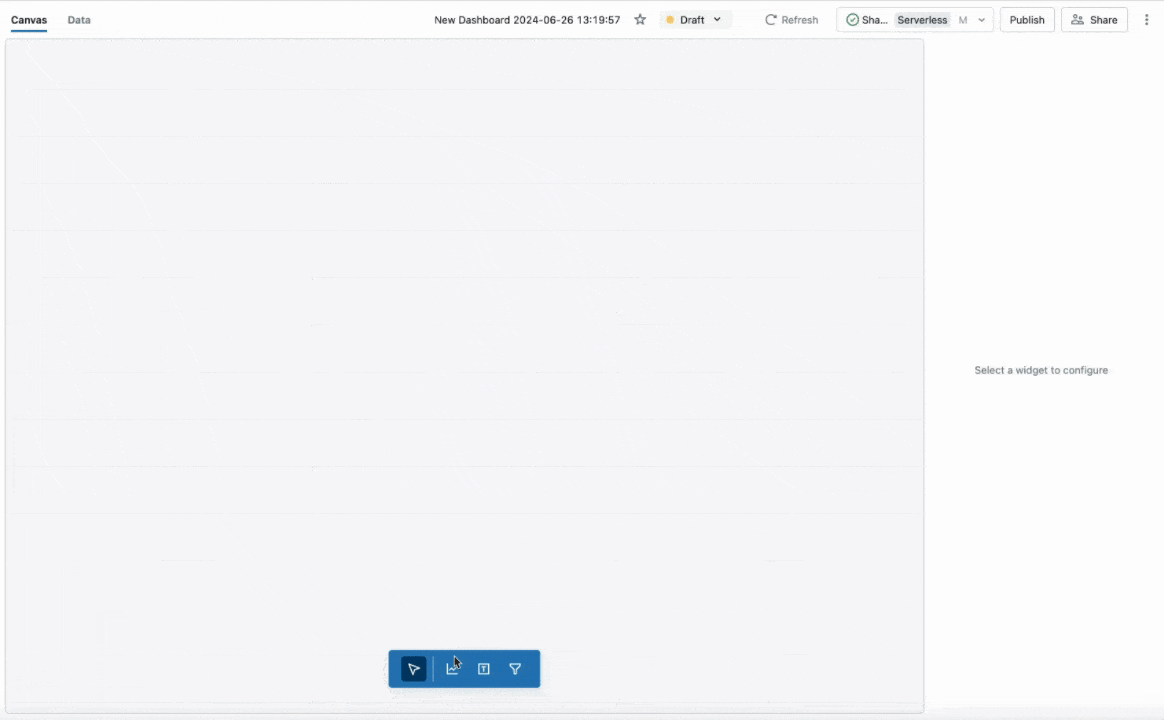
Task: Click the dashboard title to rename
Action: tap(527, 20)
